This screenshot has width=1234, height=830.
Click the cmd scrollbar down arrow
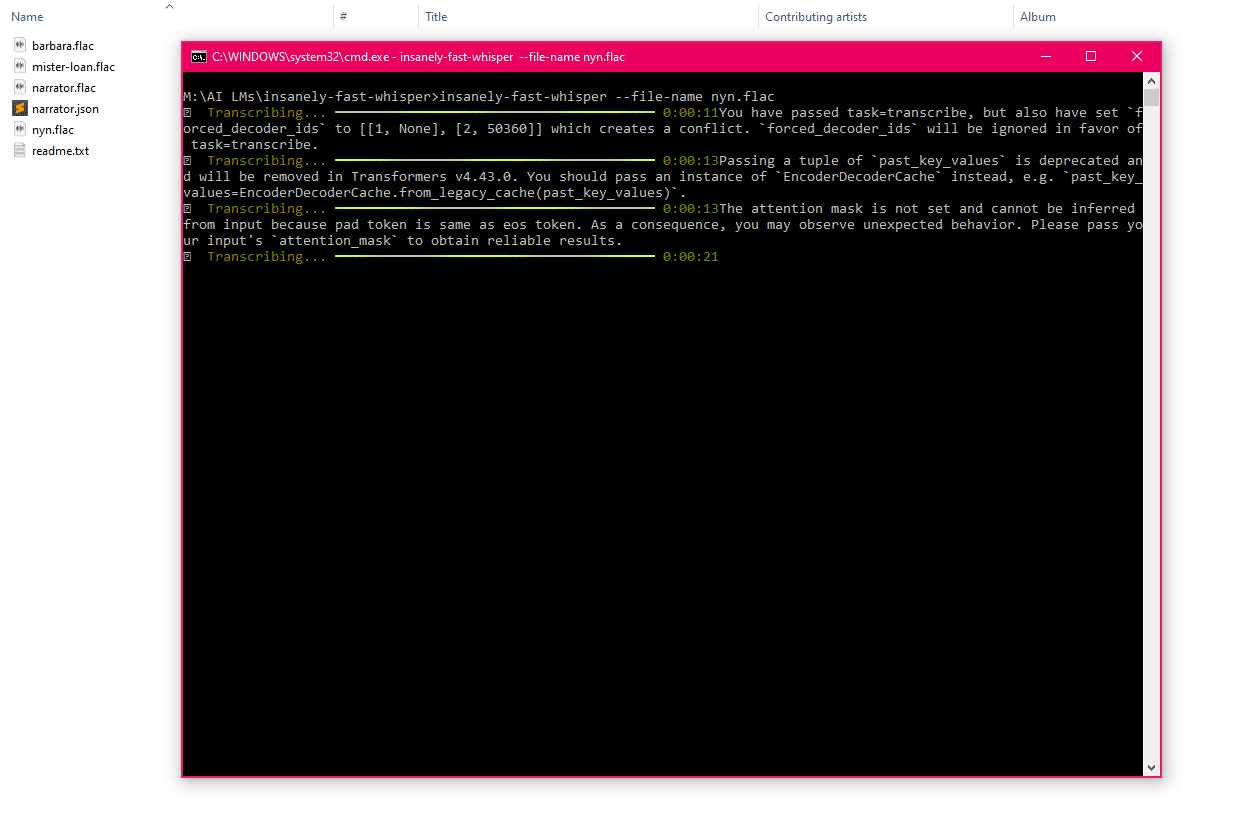(x=1152, y=767)
